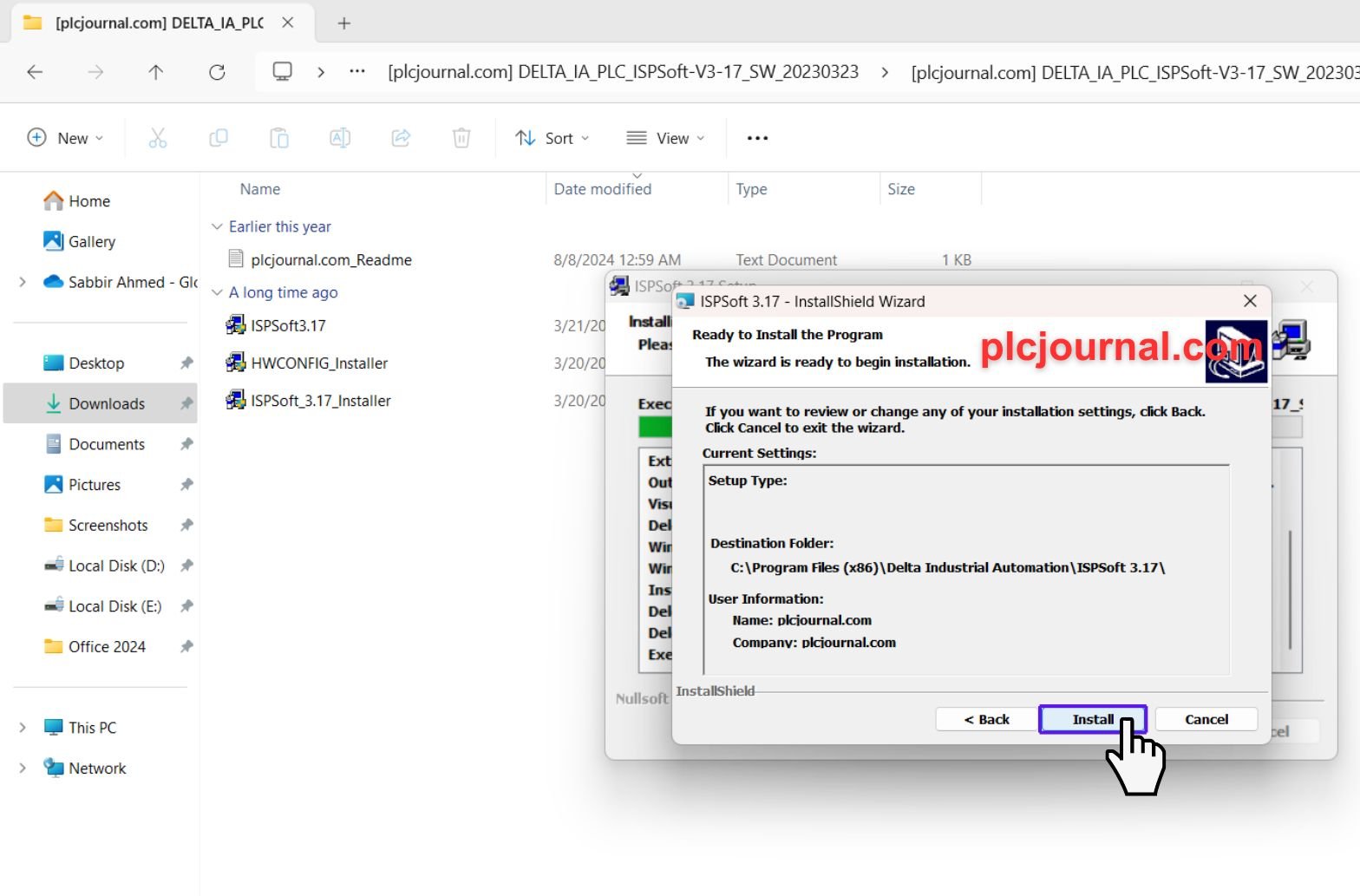Click the Cut scissors icon
1360x896 pixels.
pyautogui.click(x=157, y=138)
